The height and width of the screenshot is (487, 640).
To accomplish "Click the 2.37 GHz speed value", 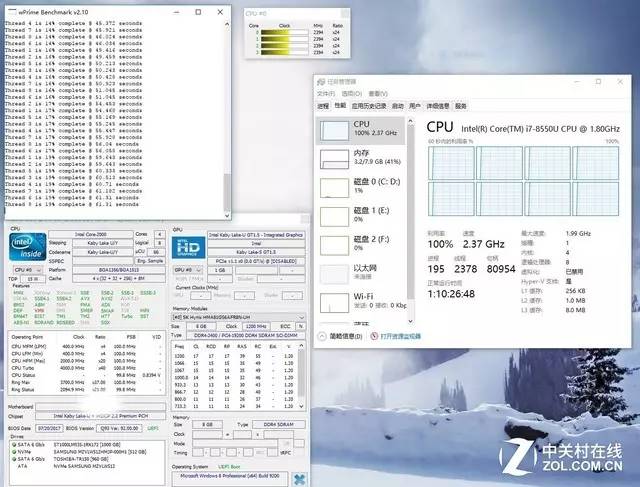I will (483, 244).
